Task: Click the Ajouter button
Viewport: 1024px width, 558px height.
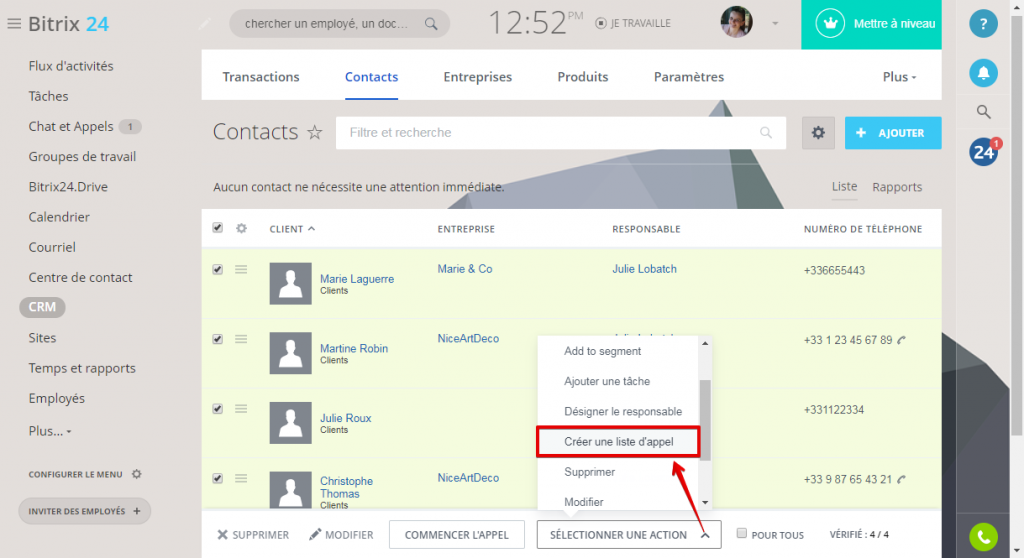Action: point(893,133)
